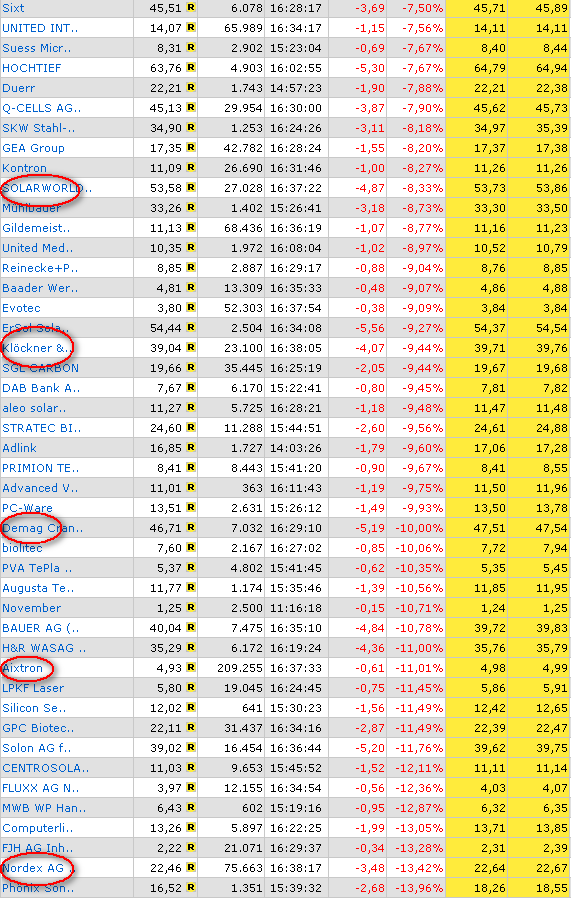Click the R icon in the DAB Bank row

pyautogui.click(x=191, y=388)
